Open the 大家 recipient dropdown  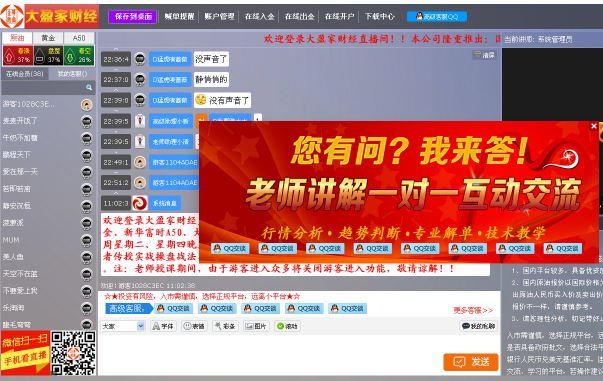pos(123,326)
